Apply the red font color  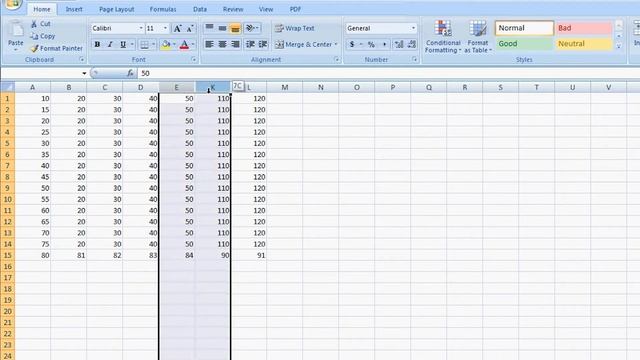184,44
